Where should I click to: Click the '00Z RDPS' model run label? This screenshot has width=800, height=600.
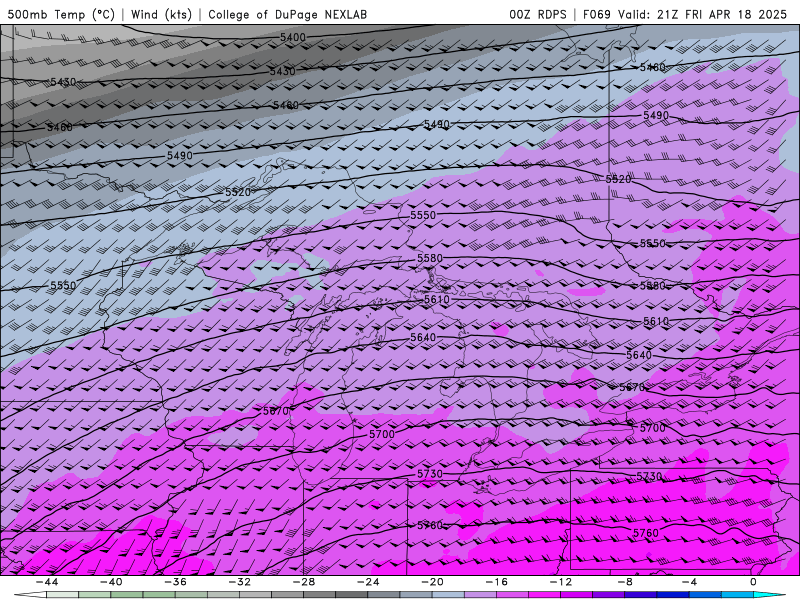coord(538,15)
